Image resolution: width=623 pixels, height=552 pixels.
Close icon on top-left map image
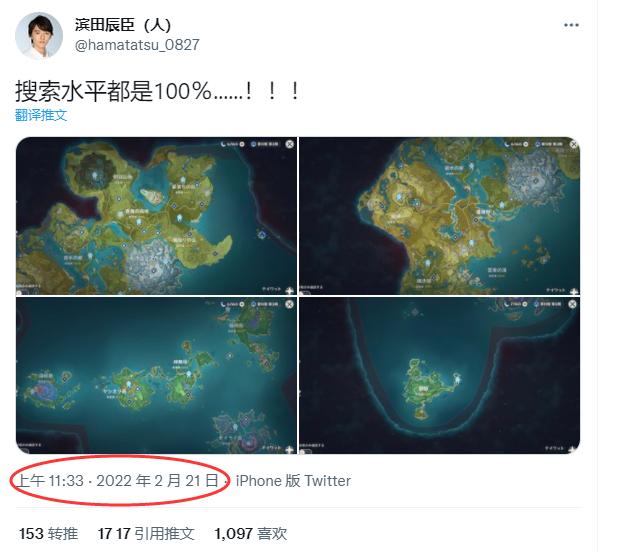click(x=290, y=144)
